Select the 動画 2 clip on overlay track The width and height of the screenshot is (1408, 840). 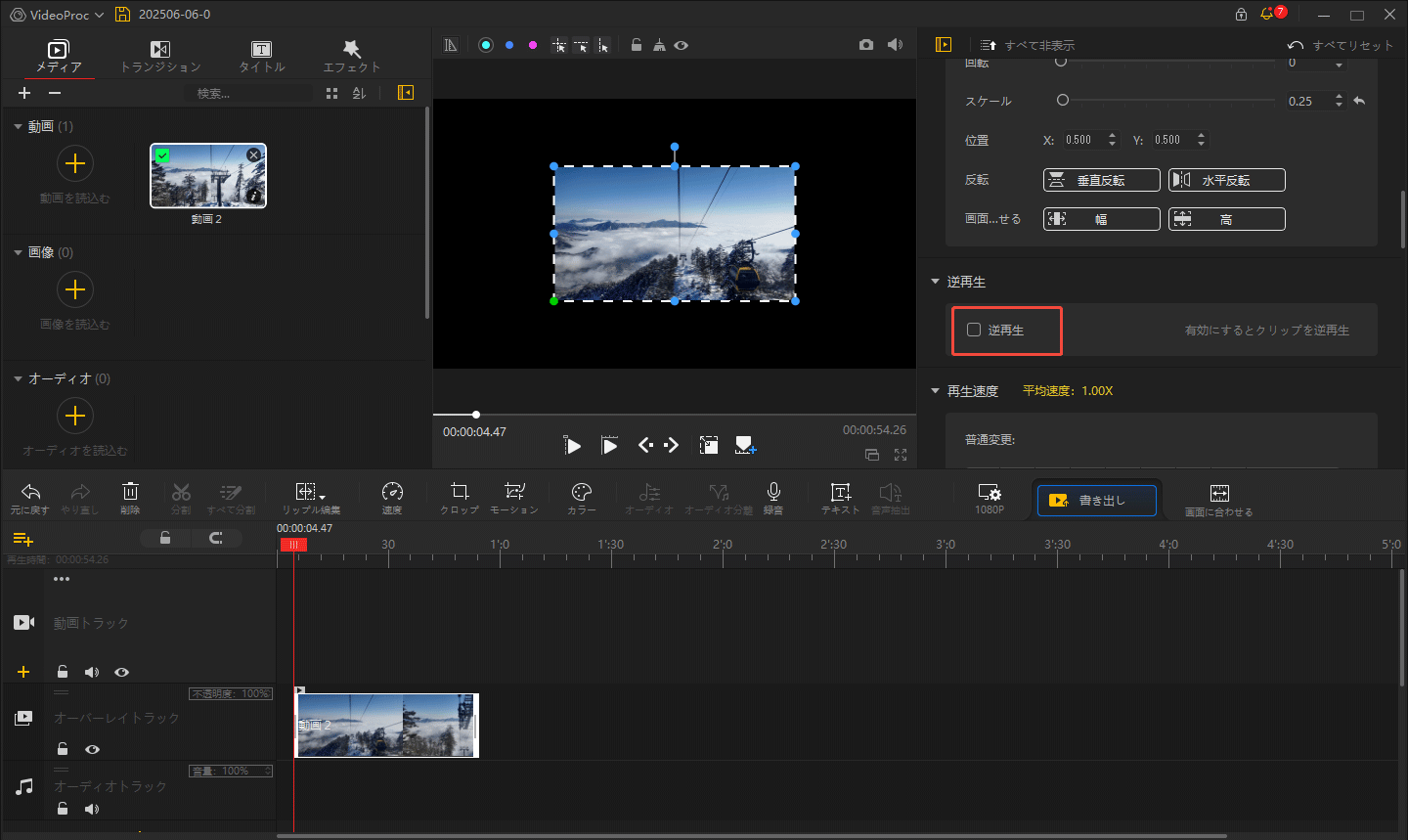[x=387, y=725]
